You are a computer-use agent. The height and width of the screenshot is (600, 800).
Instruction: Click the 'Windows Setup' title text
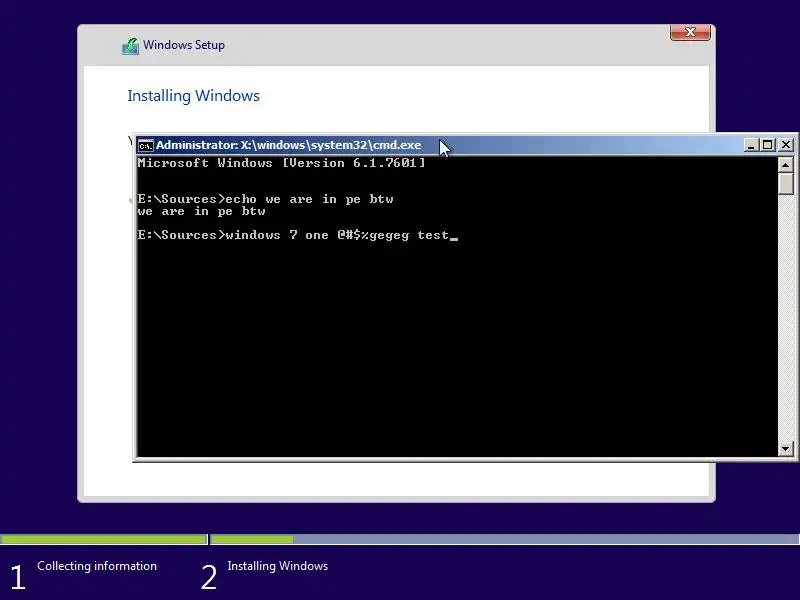coord(184,45)
